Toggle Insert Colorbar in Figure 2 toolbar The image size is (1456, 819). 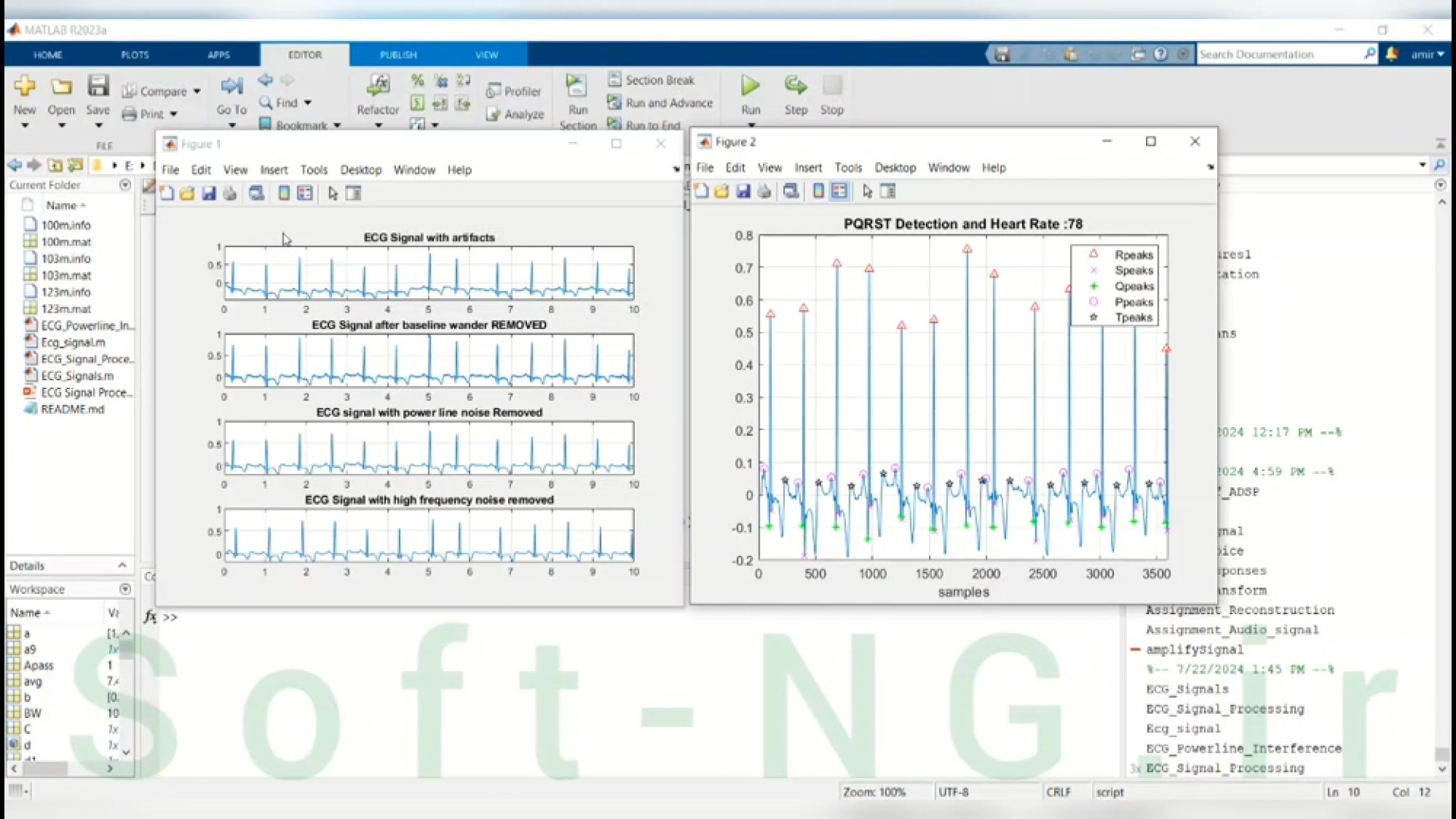(818, 191)
